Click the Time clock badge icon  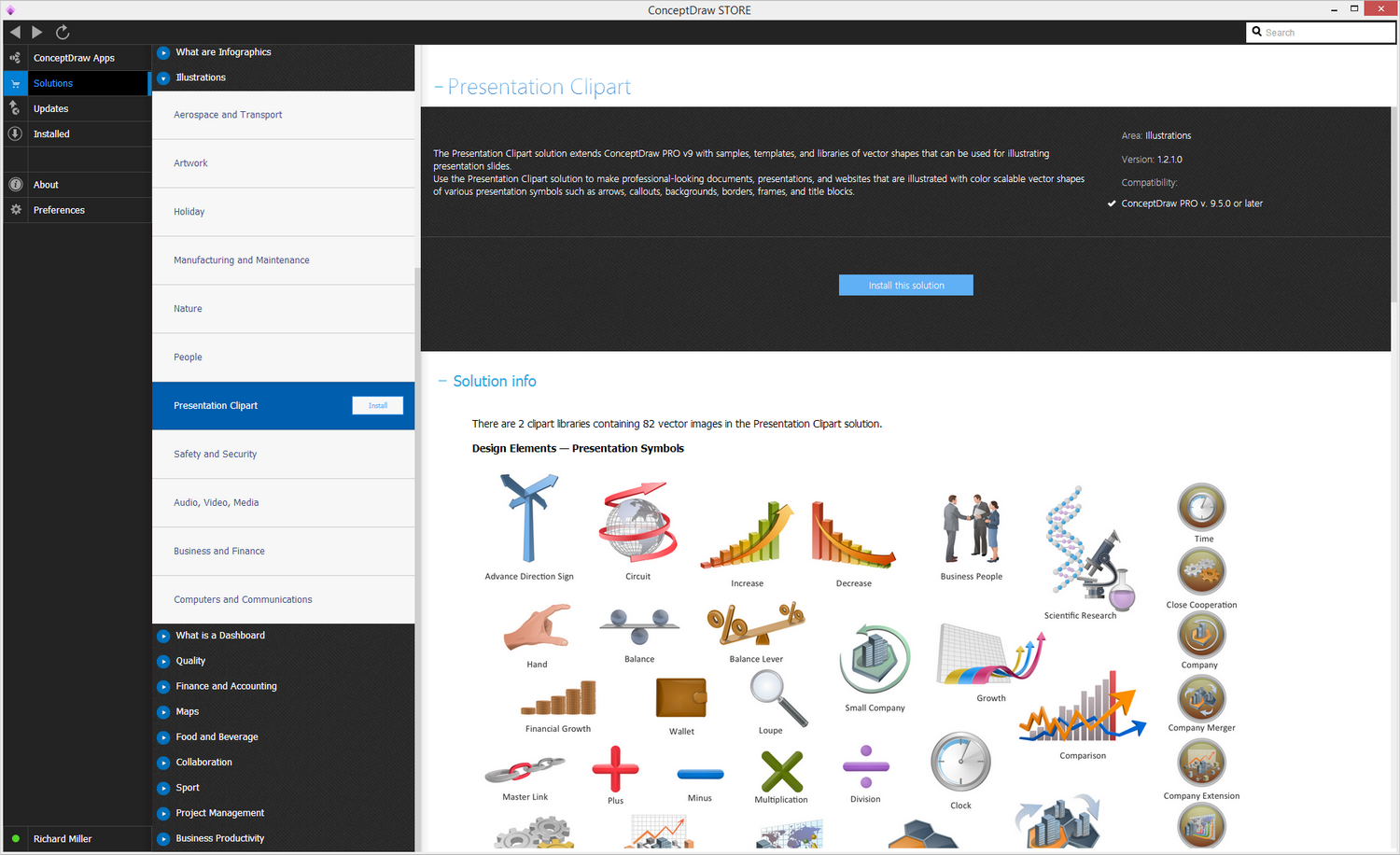1202,507
